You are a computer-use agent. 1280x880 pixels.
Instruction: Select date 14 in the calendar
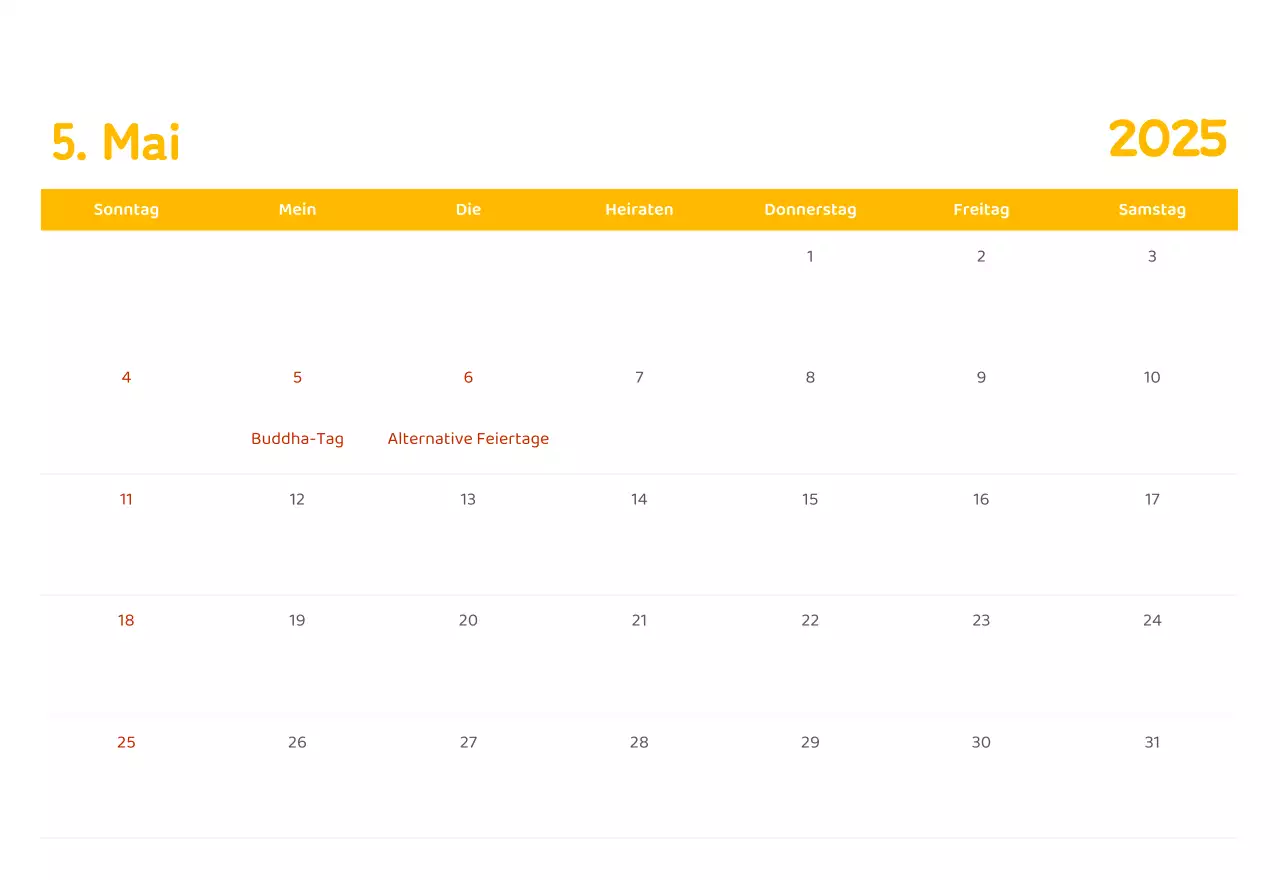click(x=639, y=499)
